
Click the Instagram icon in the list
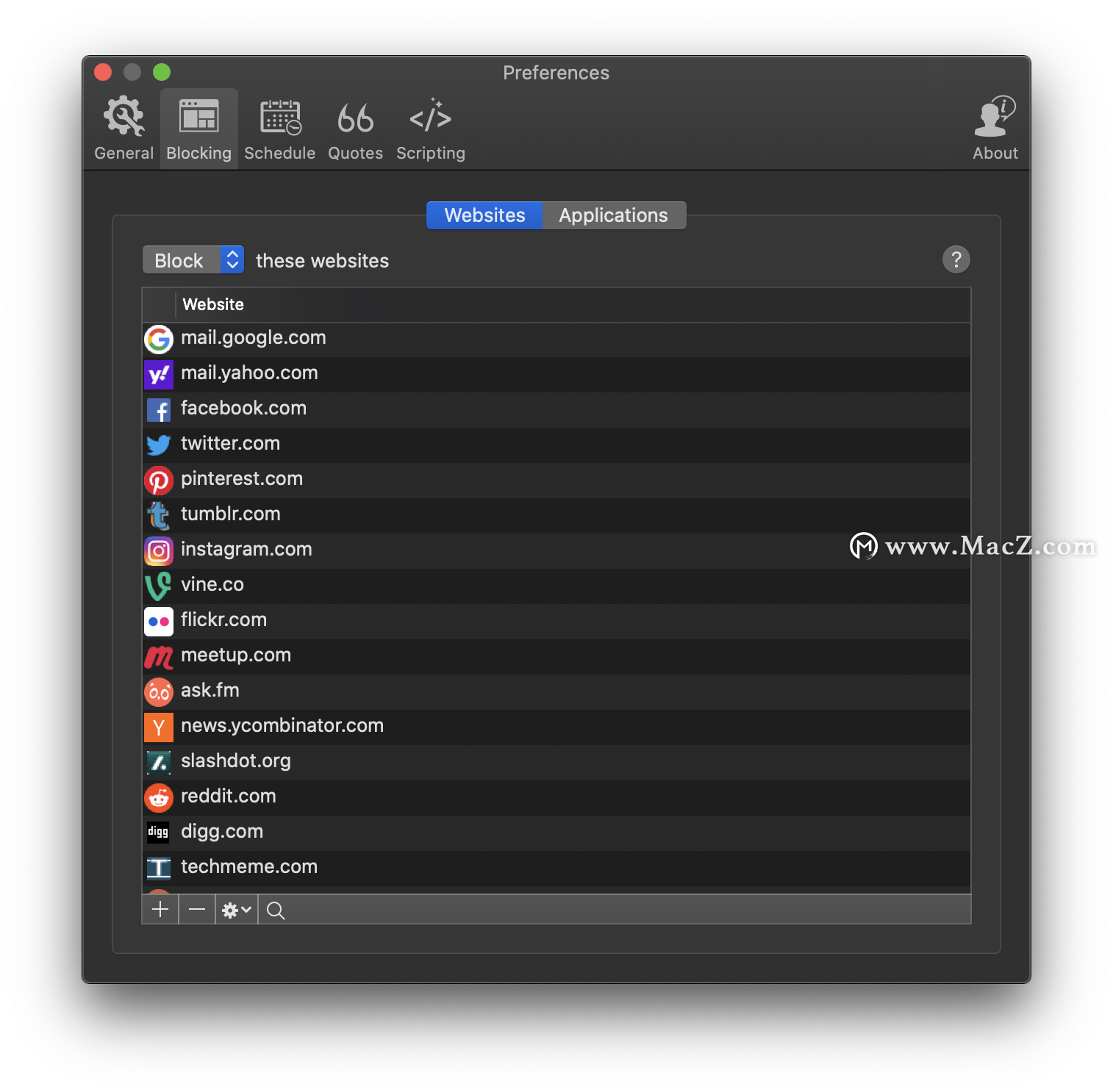[159, 550]
